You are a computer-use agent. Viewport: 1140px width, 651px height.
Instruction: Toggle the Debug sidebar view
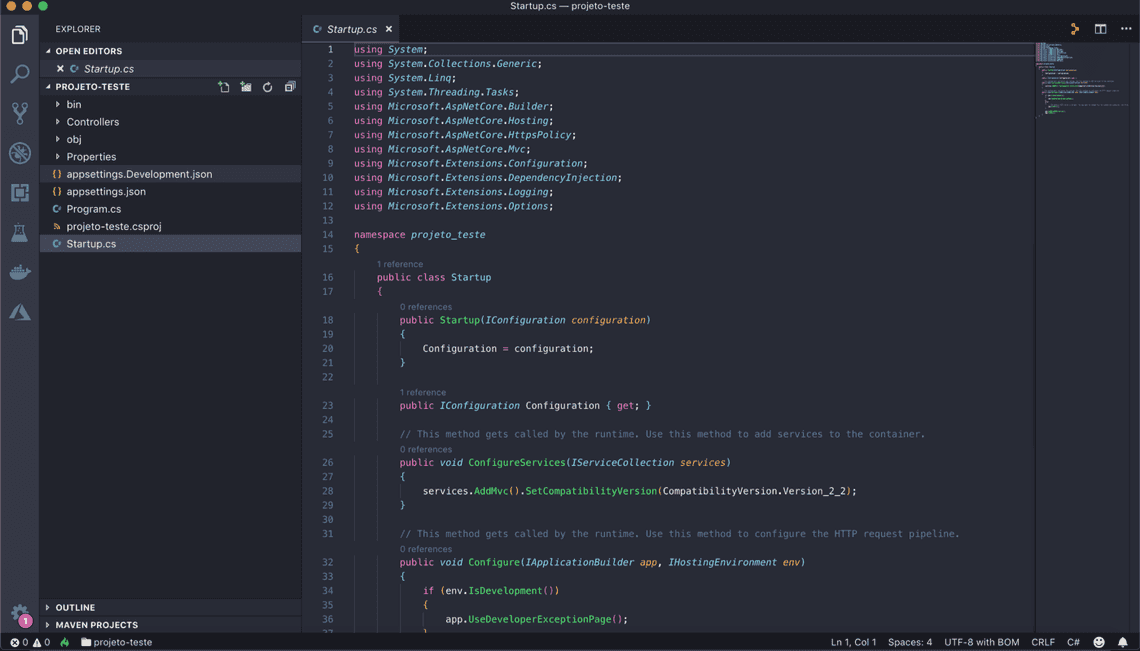pyautogui.click(x=18, y=153)
